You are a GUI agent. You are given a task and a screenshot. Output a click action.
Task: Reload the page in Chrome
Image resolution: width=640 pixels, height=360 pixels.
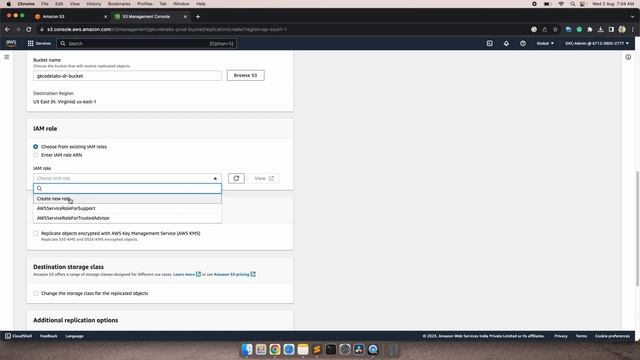click(x=29, y=29)
